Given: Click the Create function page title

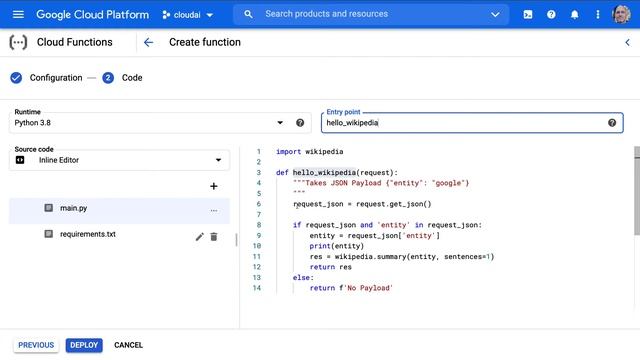Looking at the screenshot, I should click(205, 42).
